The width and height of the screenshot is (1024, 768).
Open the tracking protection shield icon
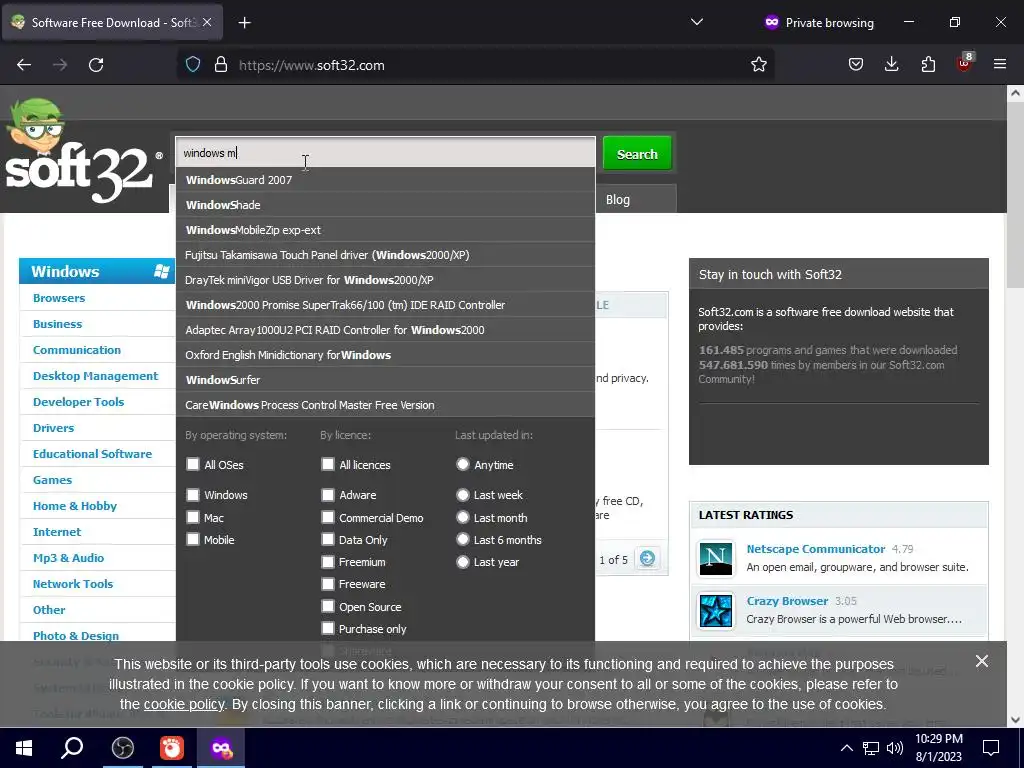tap(193, 65)
